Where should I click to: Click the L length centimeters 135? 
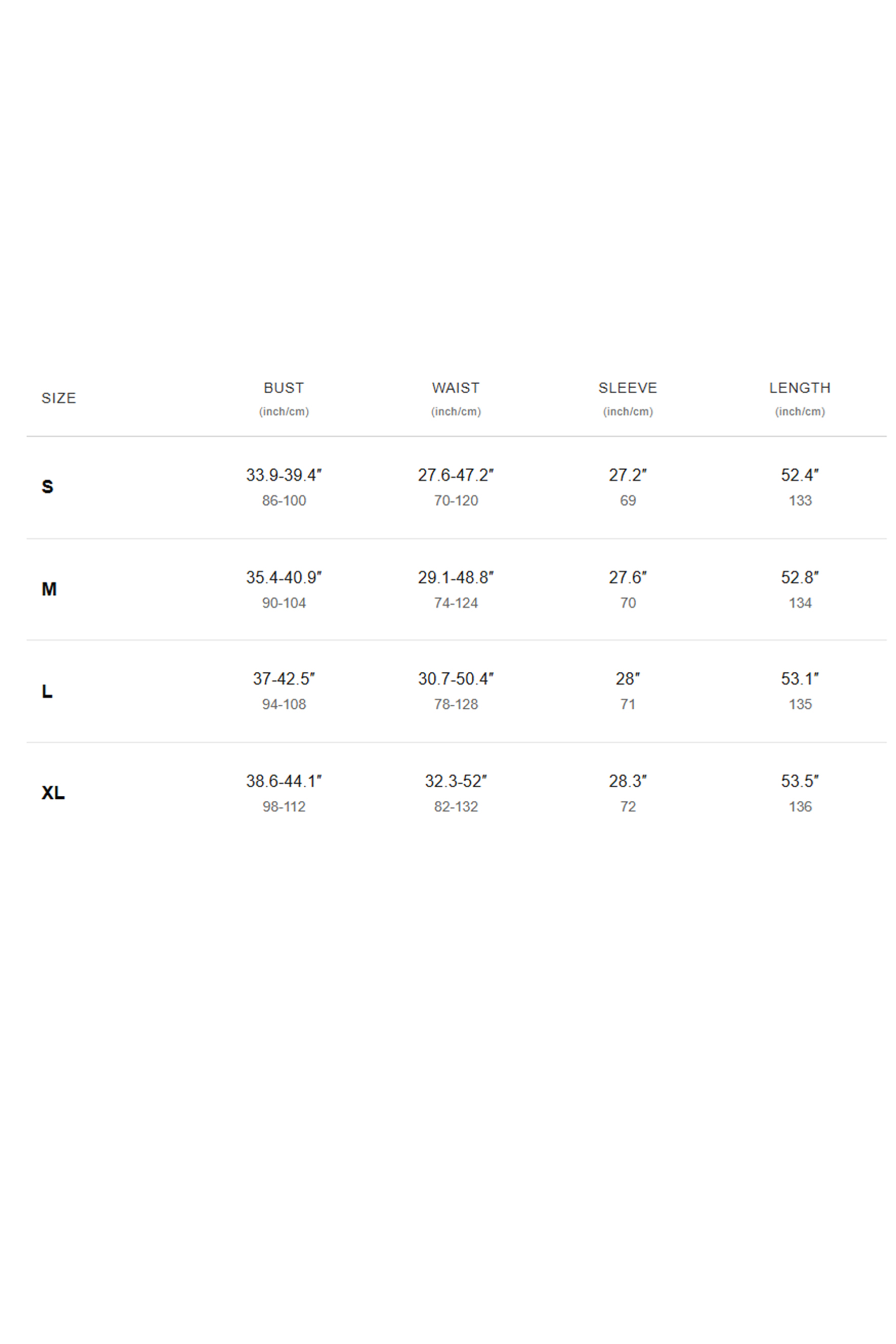800,705
